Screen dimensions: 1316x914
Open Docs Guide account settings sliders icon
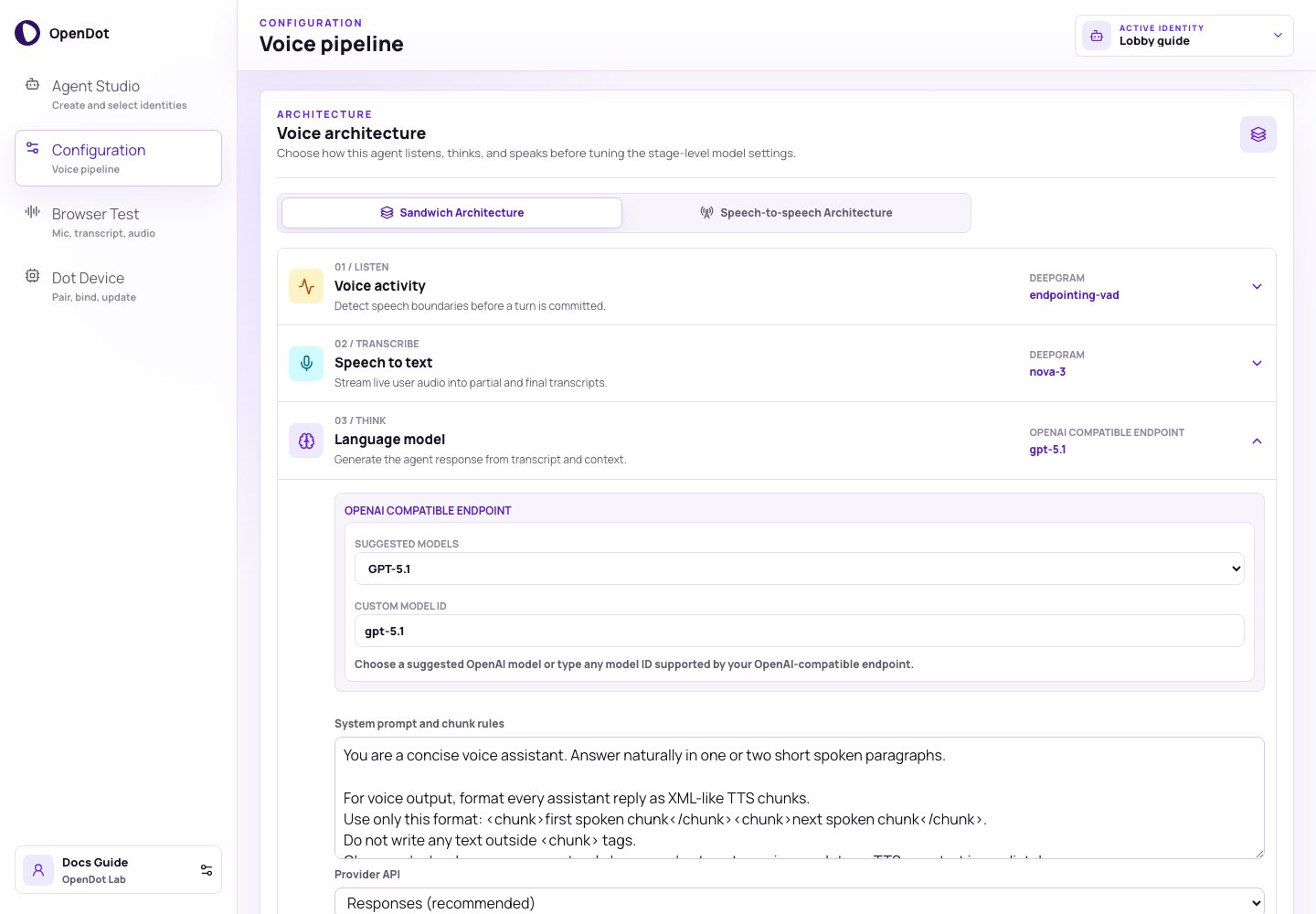point(207,870)
